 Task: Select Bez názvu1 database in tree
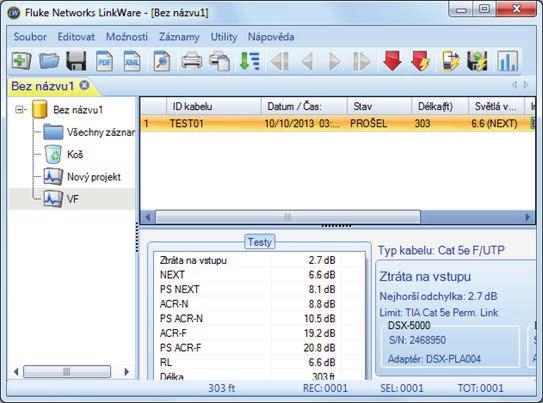tap(78, 110)
